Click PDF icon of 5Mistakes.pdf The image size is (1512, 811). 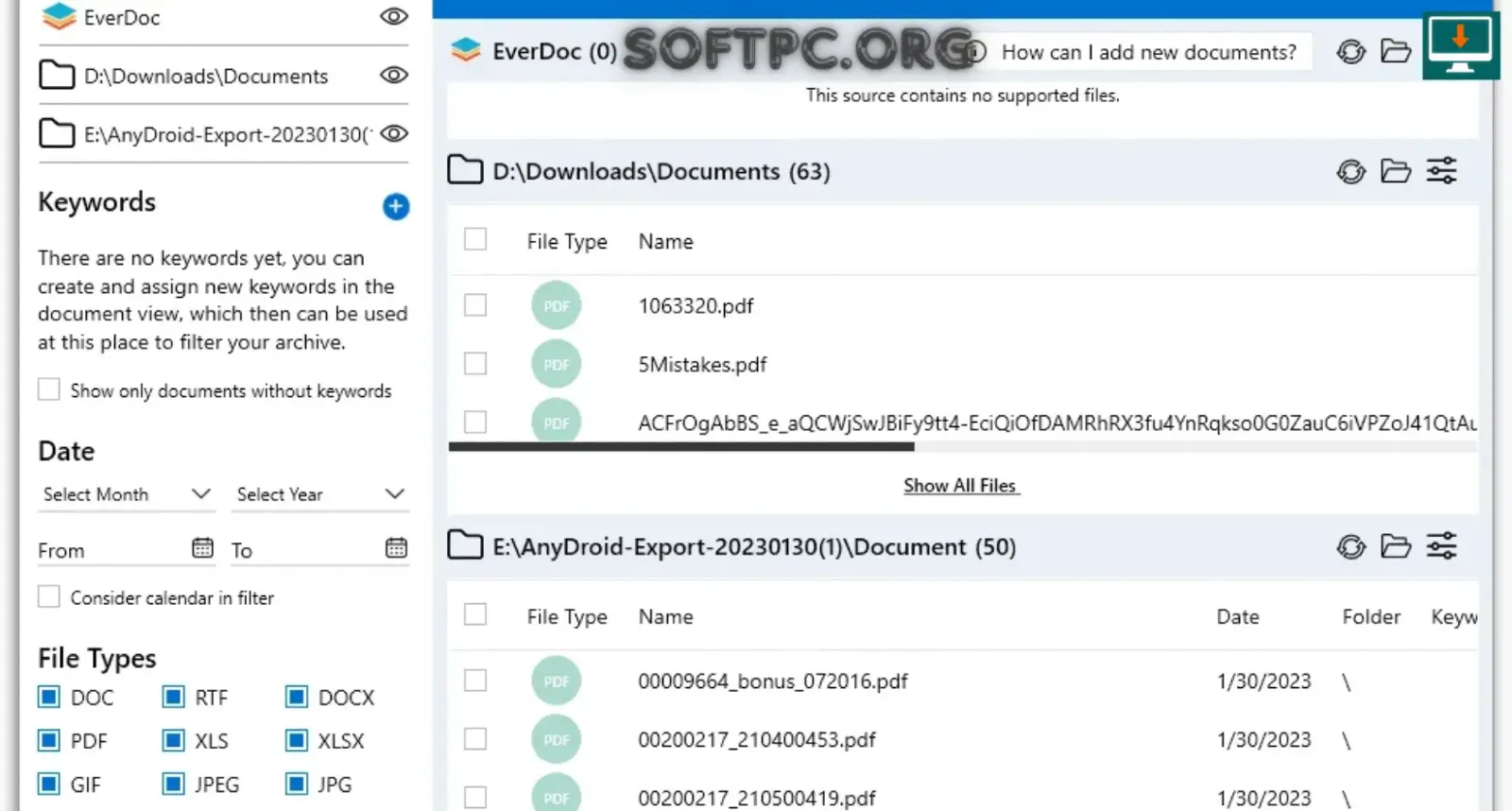[x=556, y=364]
